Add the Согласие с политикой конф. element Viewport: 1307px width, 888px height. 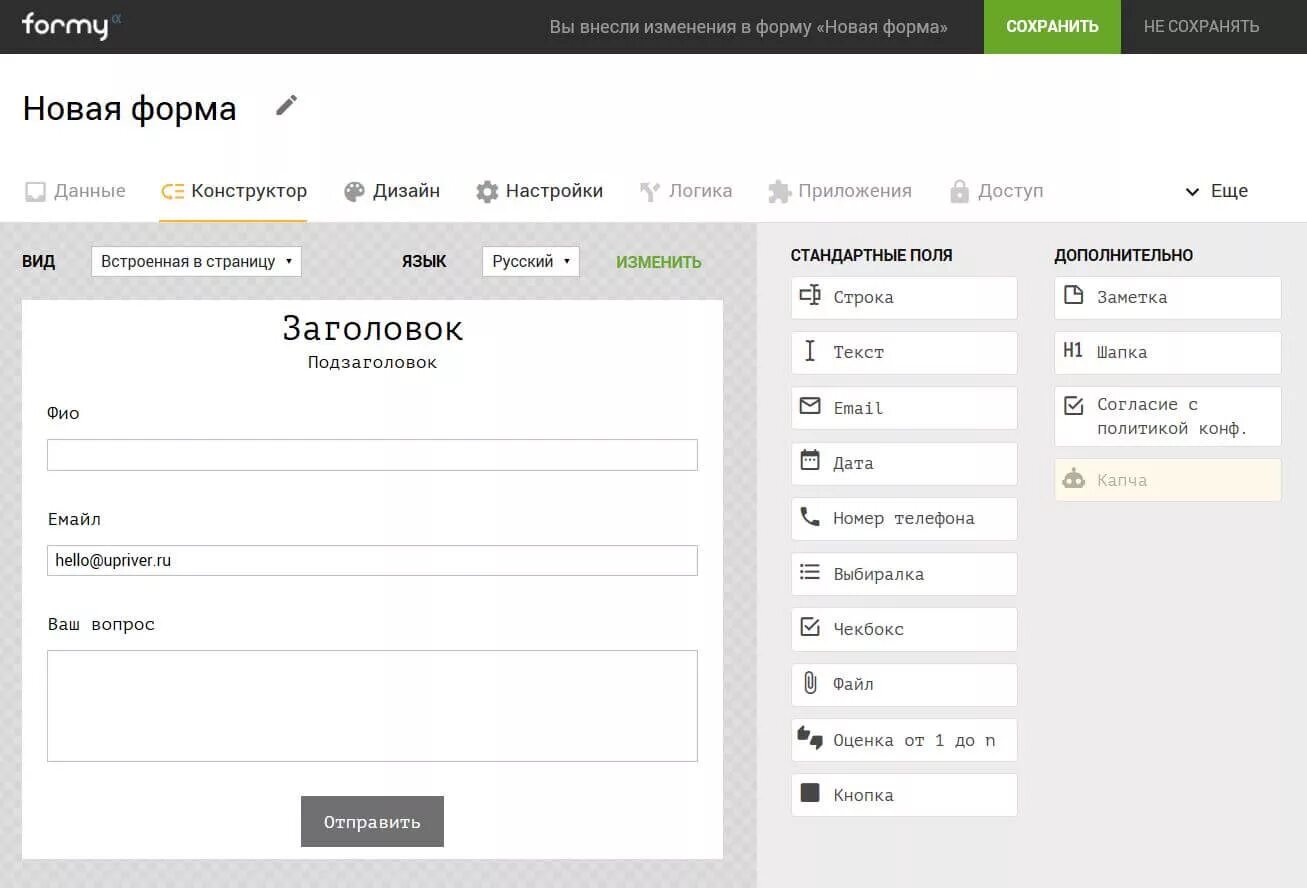(x=1168, y=416)
